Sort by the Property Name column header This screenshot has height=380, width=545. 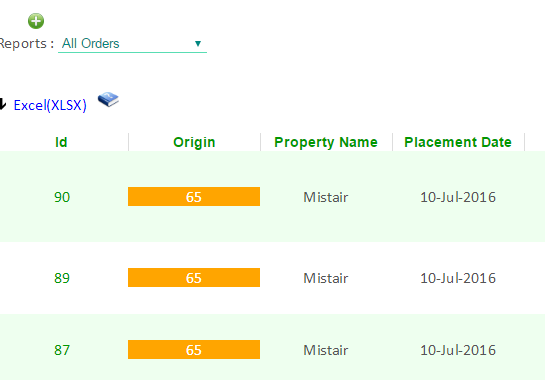pos(326,142)
